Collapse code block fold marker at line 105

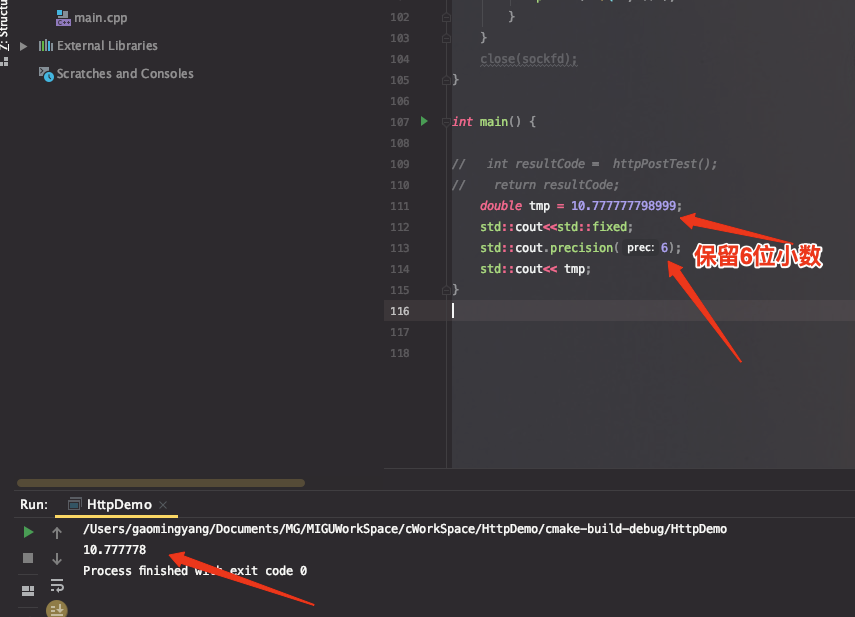[445, 80]
